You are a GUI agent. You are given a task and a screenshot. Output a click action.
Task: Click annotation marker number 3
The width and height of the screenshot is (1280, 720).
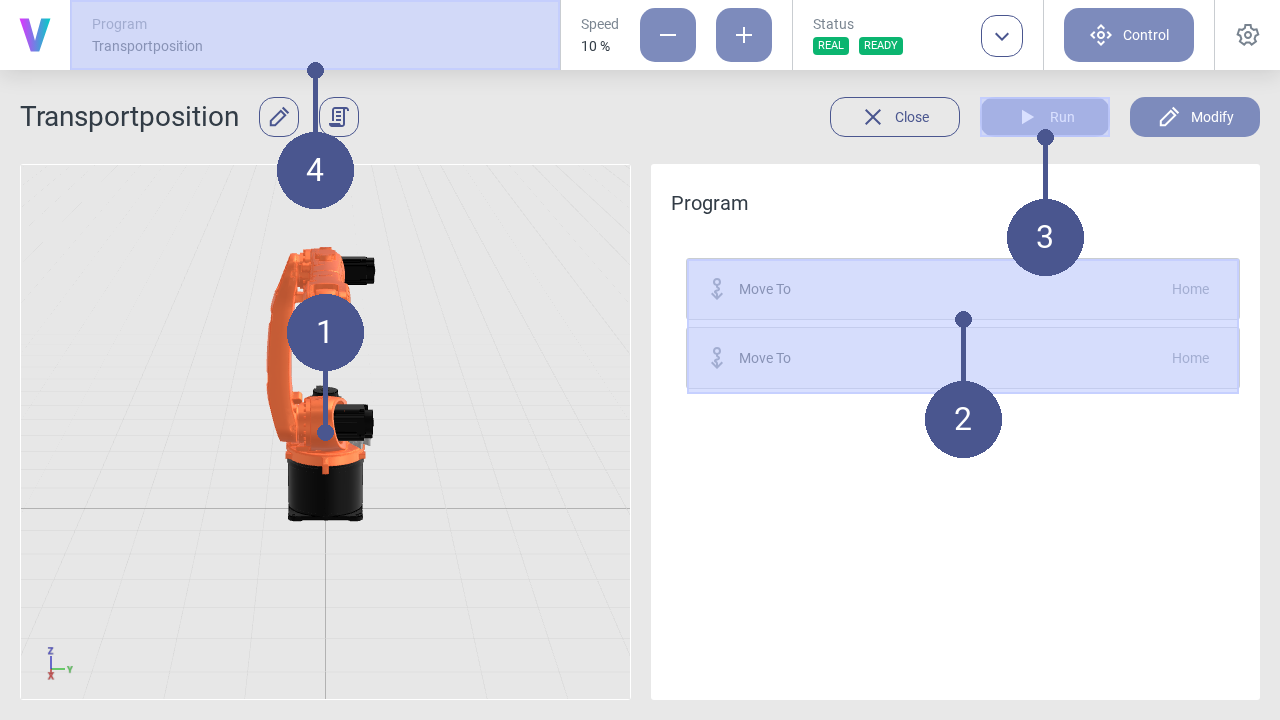coord(1045,237)
